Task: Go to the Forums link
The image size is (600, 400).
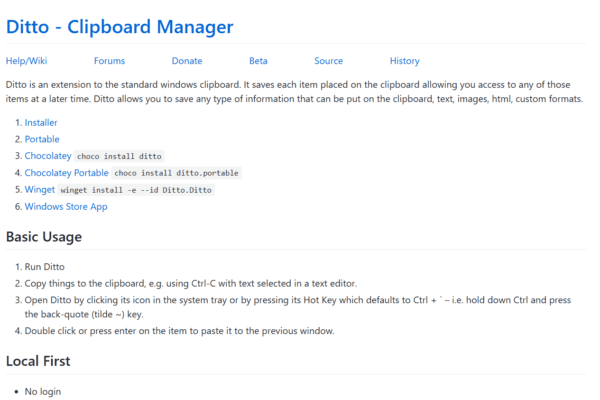Action: point(109,61)
